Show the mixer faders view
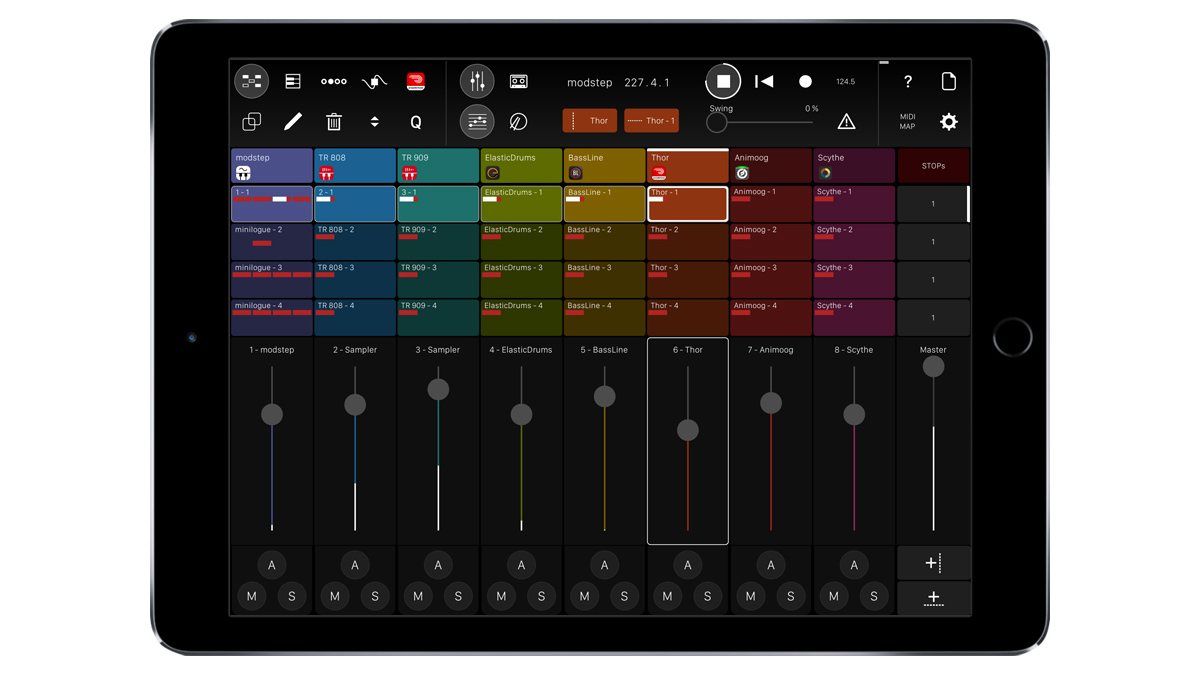This screenshot has width=1200, height=675. point(477,81)
